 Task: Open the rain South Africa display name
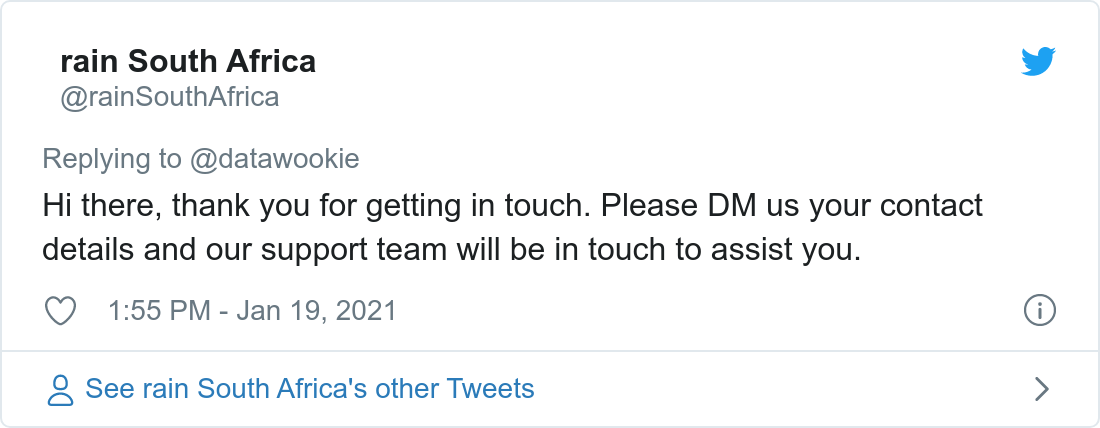(188, 62)
